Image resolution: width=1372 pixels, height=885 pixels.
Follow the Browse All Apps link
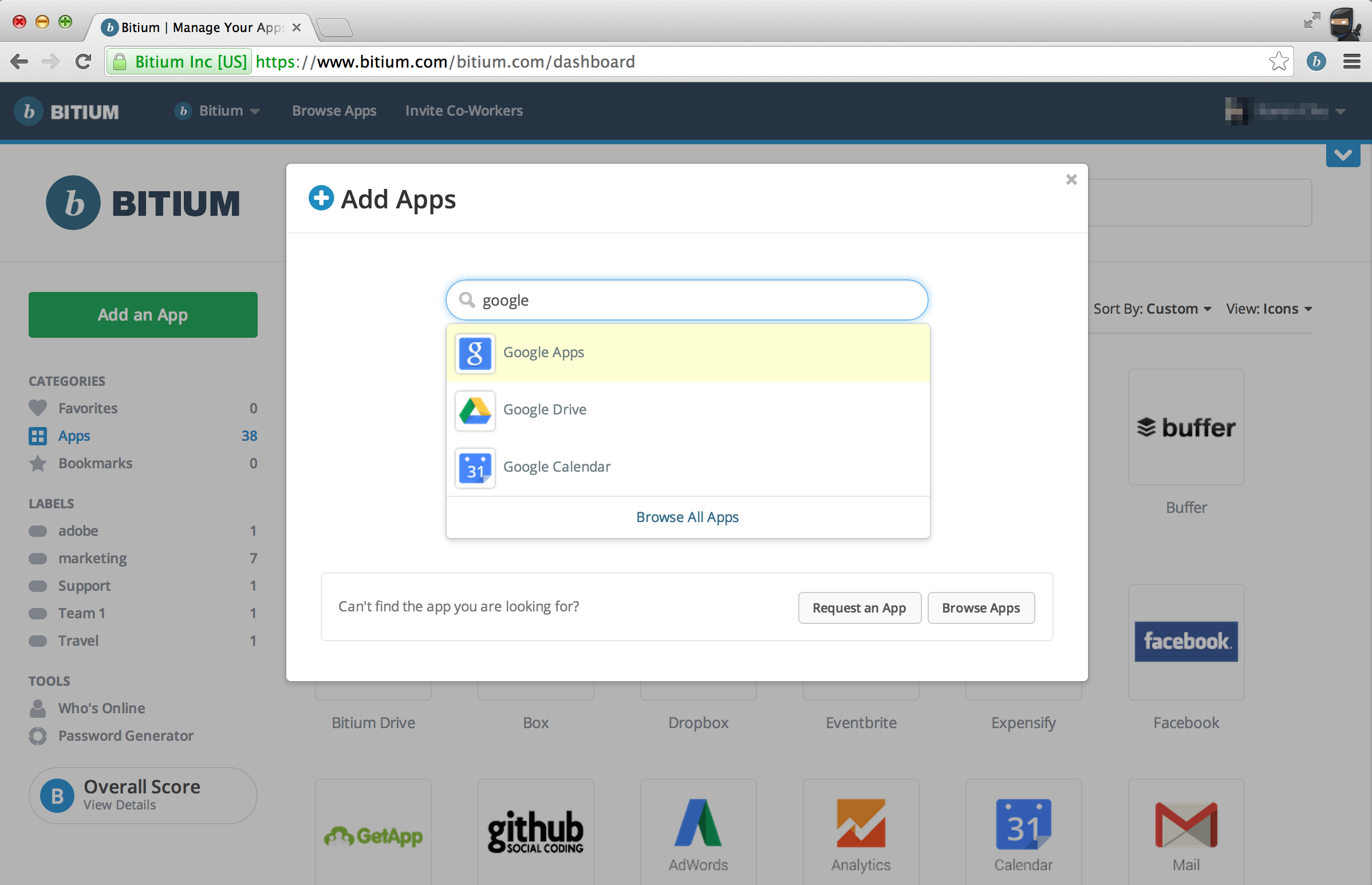coord(687,517)
